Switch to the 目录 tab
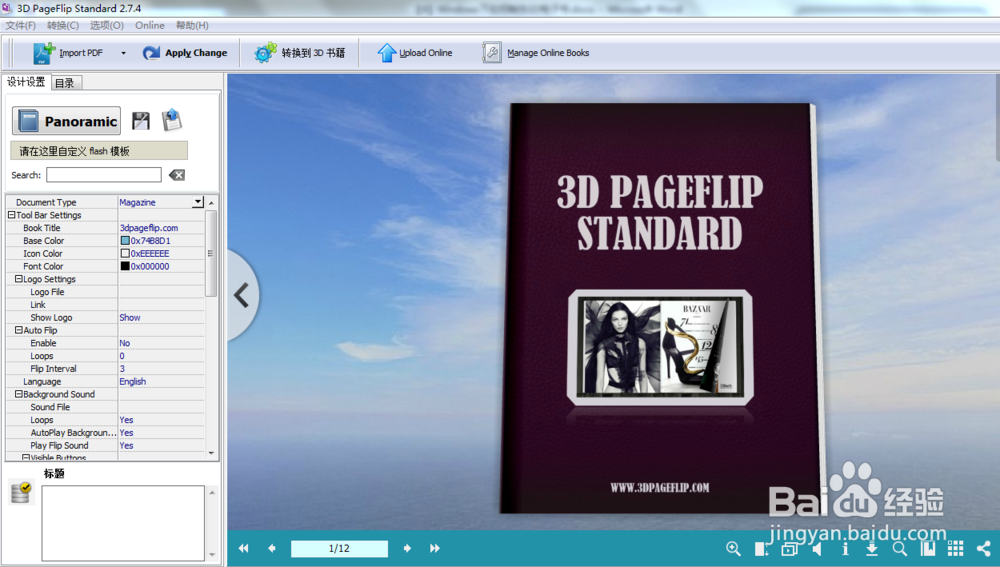This screenshot has height=567, width=1000. pyautogui.click(x=66, y=83)
